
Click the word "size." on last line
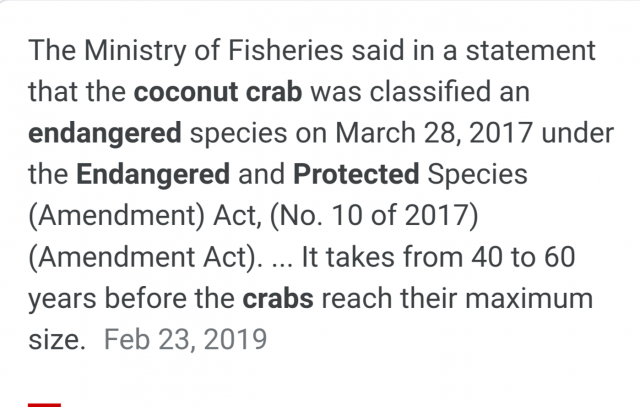pyautogui.click(x=54, y=339)
